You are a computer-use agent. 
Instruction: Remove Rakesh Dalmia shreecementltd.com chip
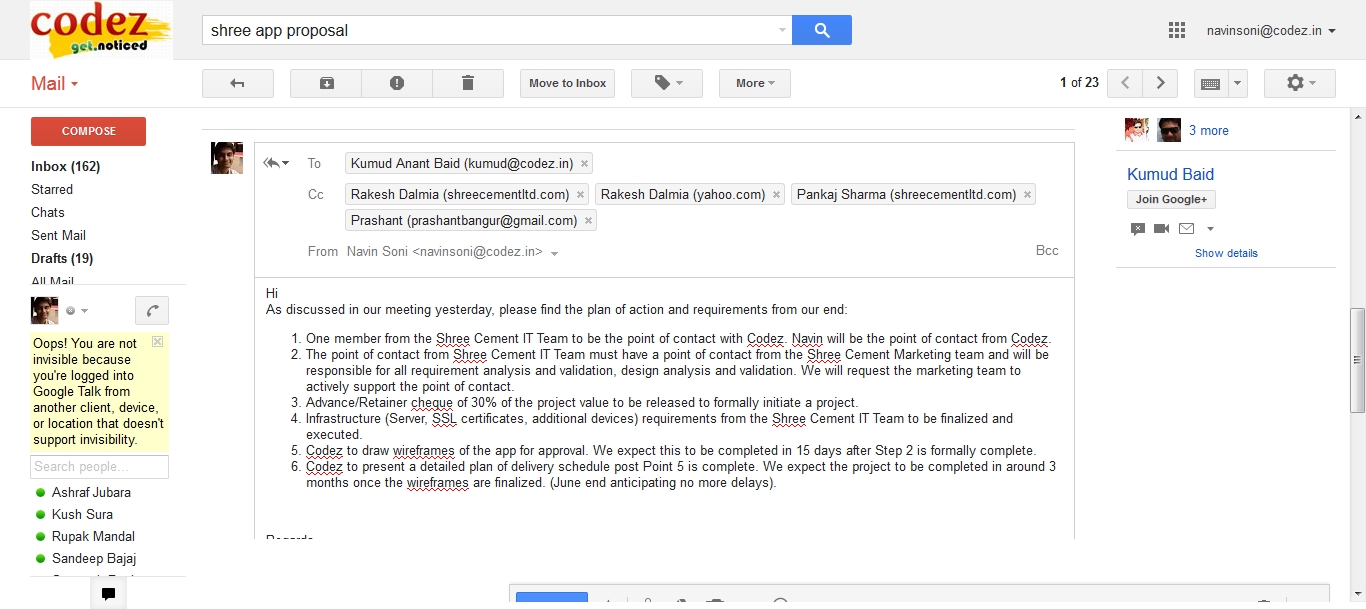581,195
